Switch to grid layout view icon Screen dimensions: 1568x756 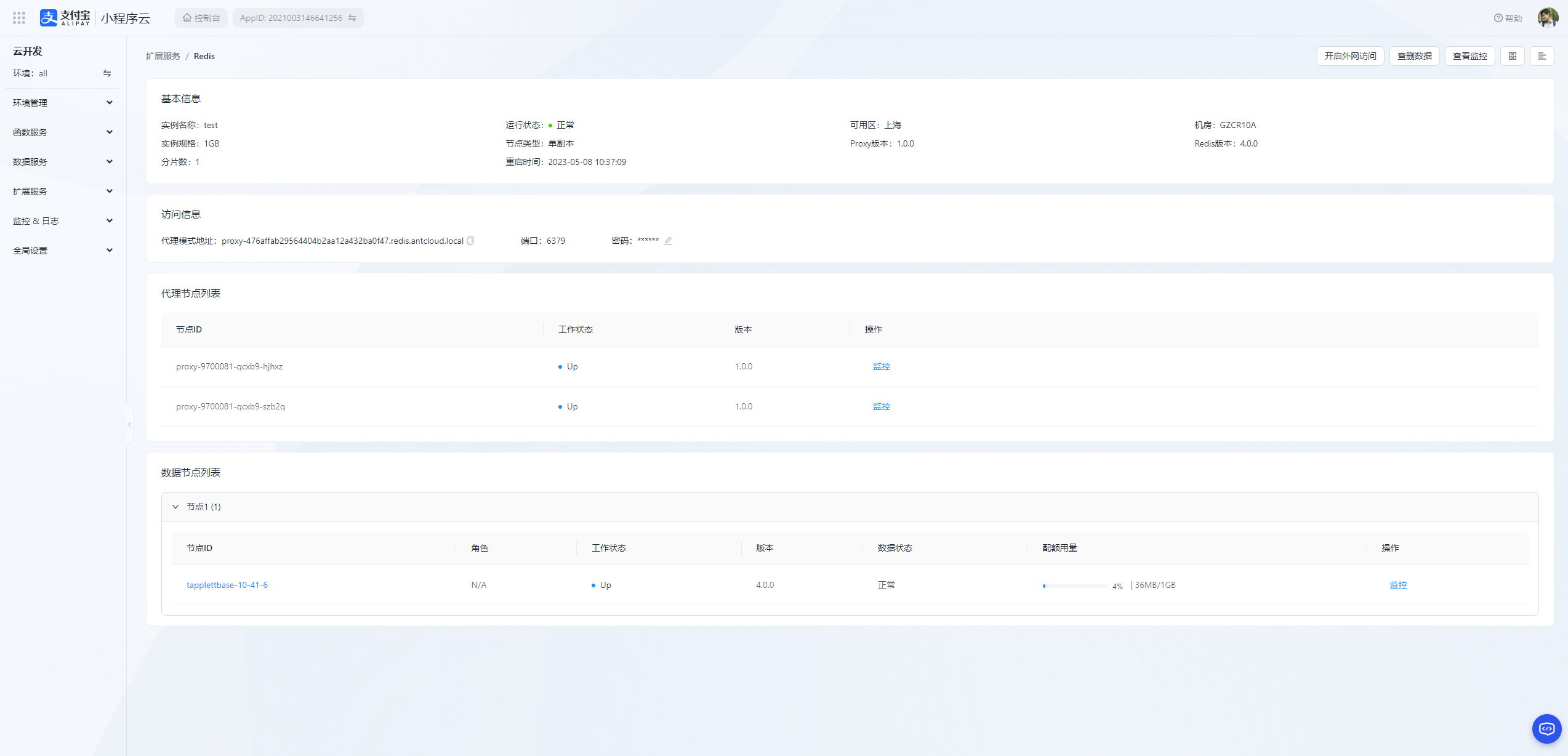[1513, 56]
